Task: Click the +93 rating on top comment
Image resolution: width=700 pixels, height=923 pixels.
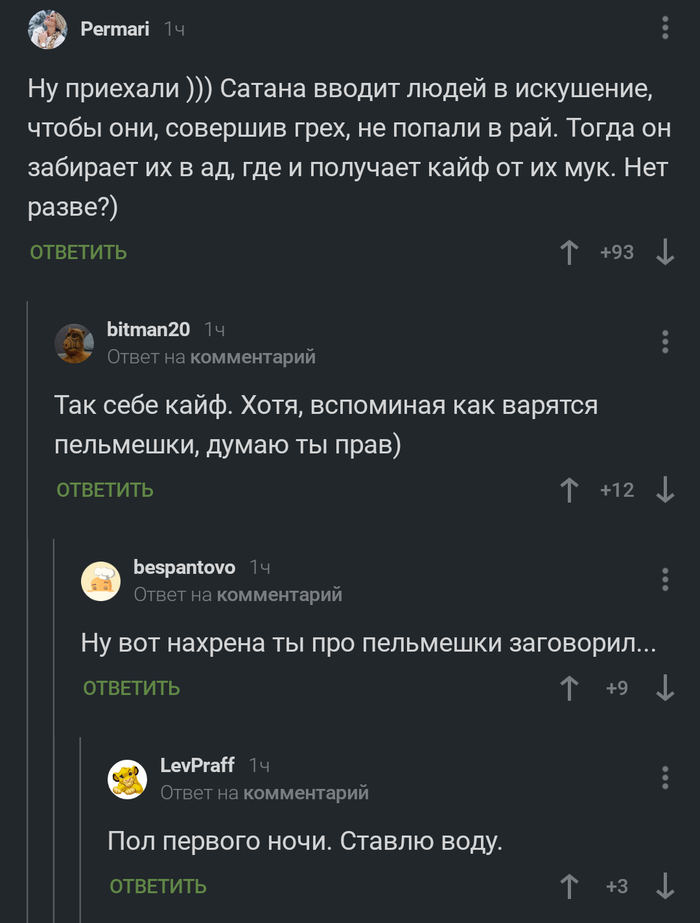Action: click(x=618, y=252)
